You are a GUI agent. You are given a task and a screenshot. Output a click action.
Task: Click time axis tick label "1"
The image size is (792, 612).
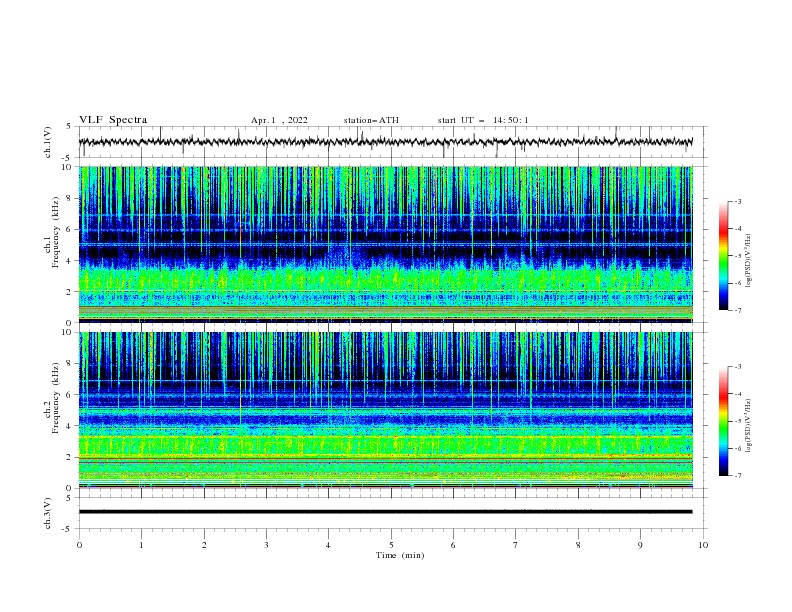click(141, 545)
